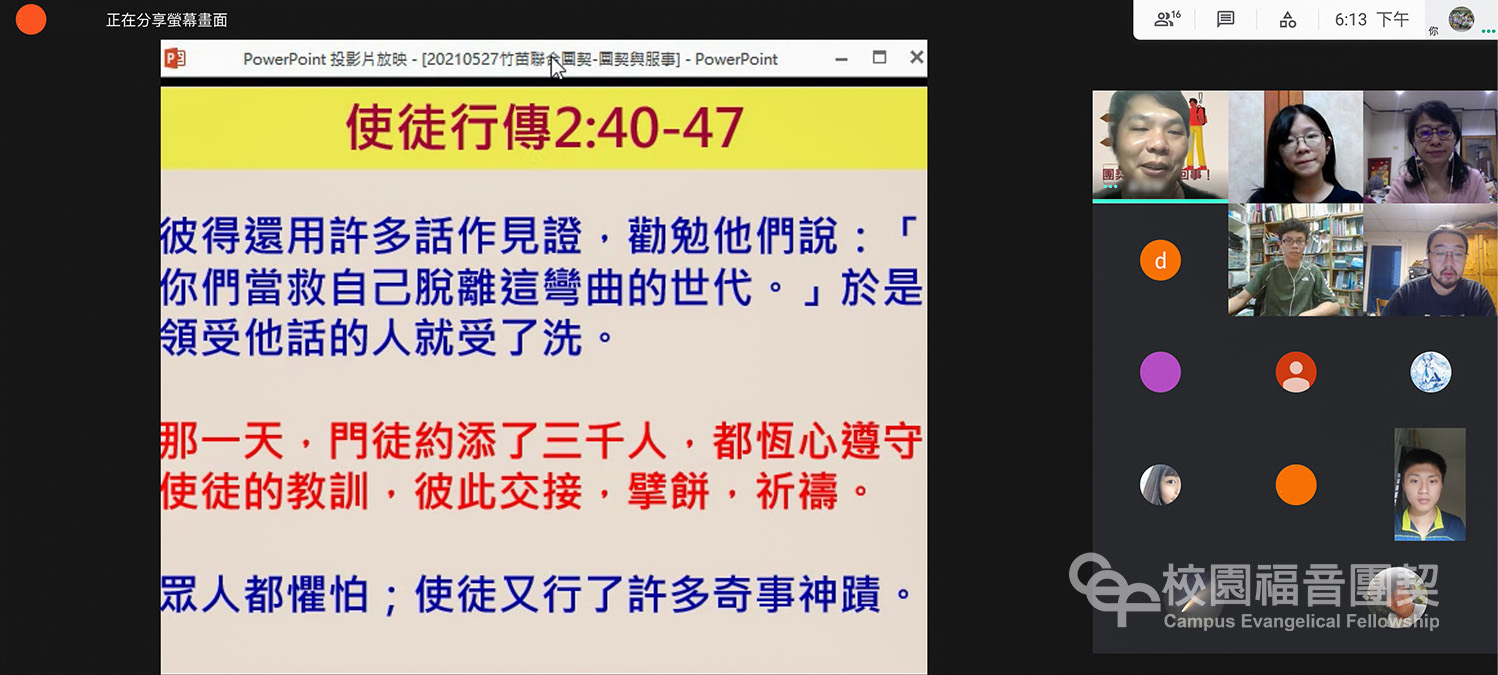Viewport: 1498px width, 675px height.
Task: Select the anime girl participant avatar
Action: click(1160, 485)
